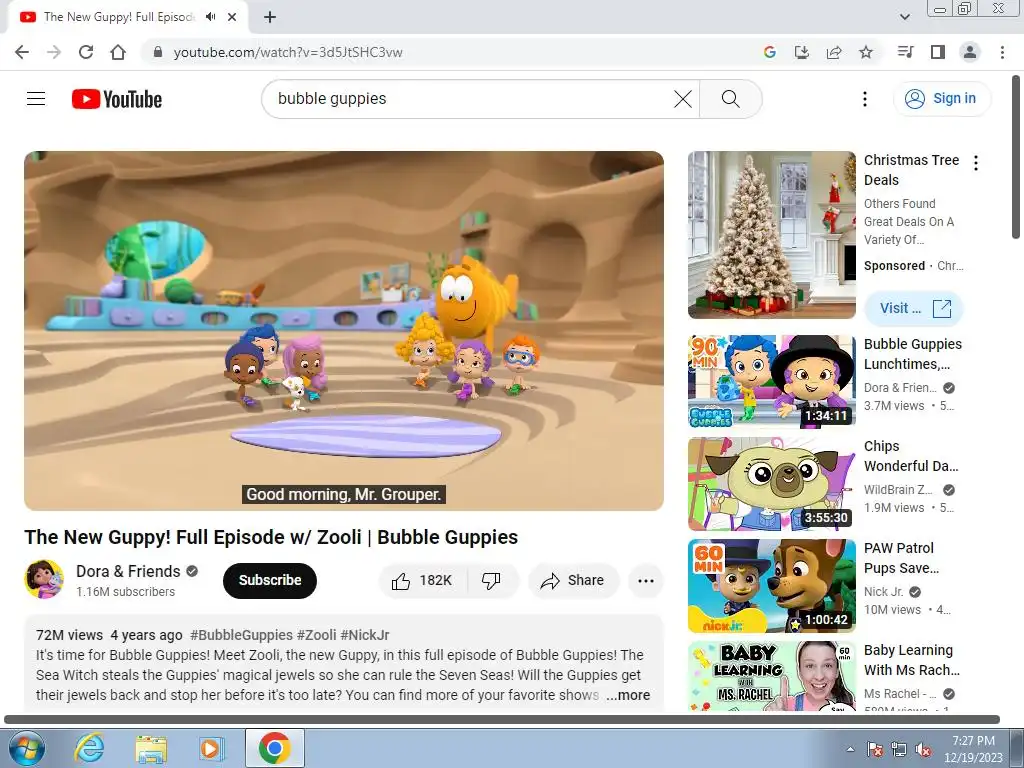Open YouTube settings three-dot menu
1024x768 pixels.
(x=865, y=99)
